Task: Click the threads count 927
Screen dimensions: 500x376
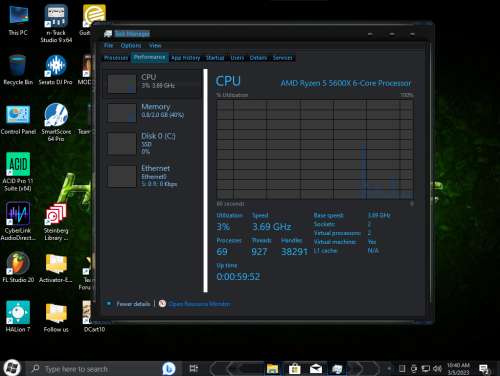Action: pyautogui.click(x=259, y=252)
